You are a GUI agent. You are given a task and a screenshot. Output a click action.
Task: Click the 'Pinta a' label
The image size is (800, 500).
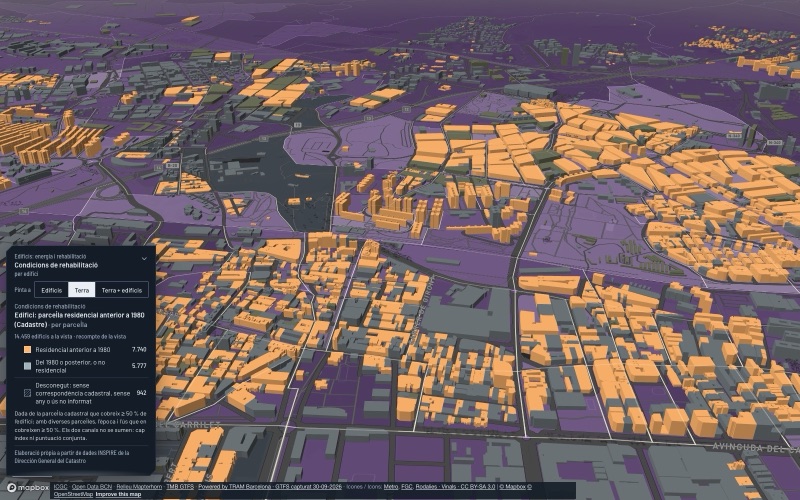pos(22,290)
